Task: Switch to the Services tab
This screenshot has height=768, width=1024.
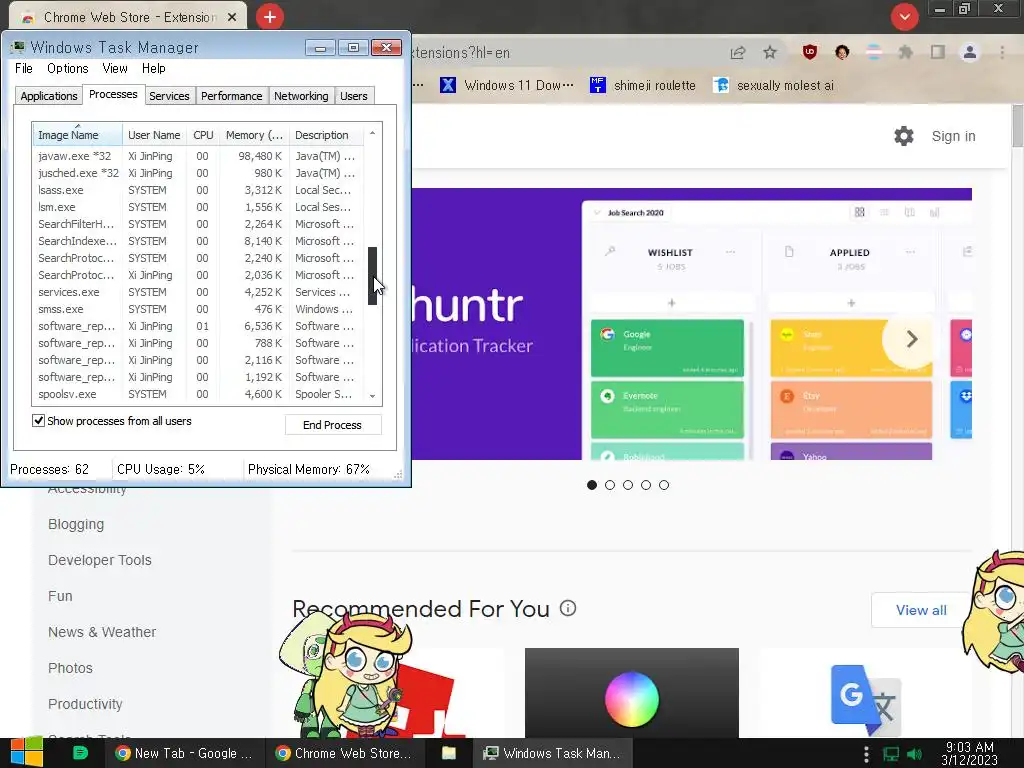Action: [169, 96]
